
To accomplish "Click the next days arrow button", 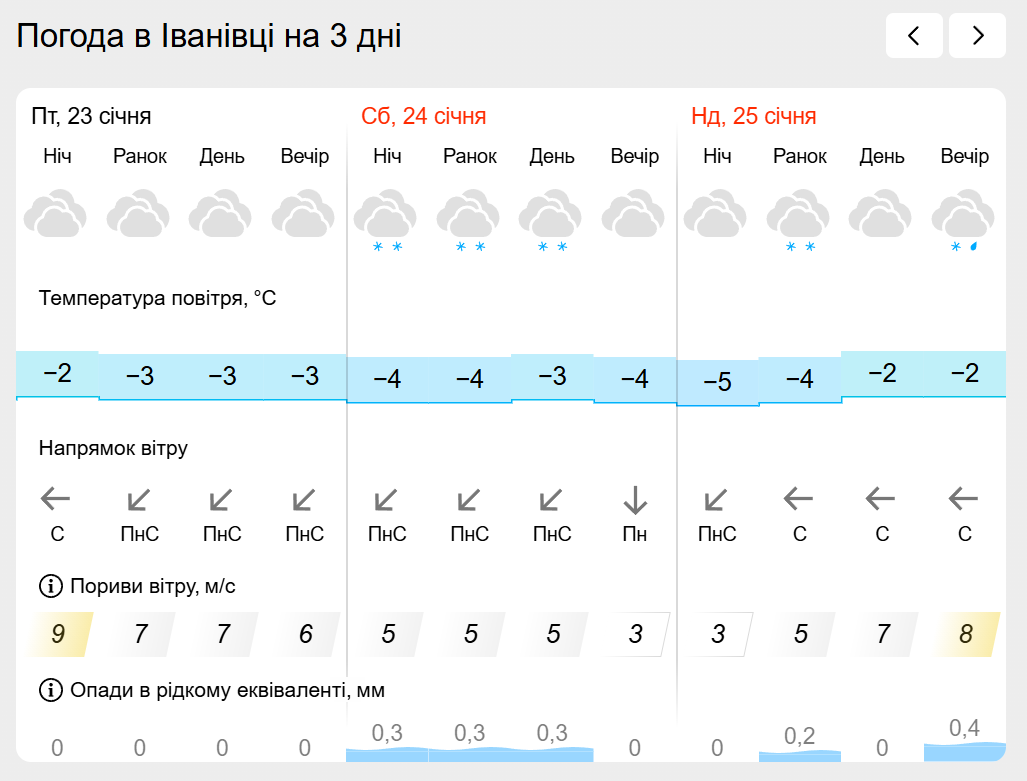I will click(x=977, y=37).
